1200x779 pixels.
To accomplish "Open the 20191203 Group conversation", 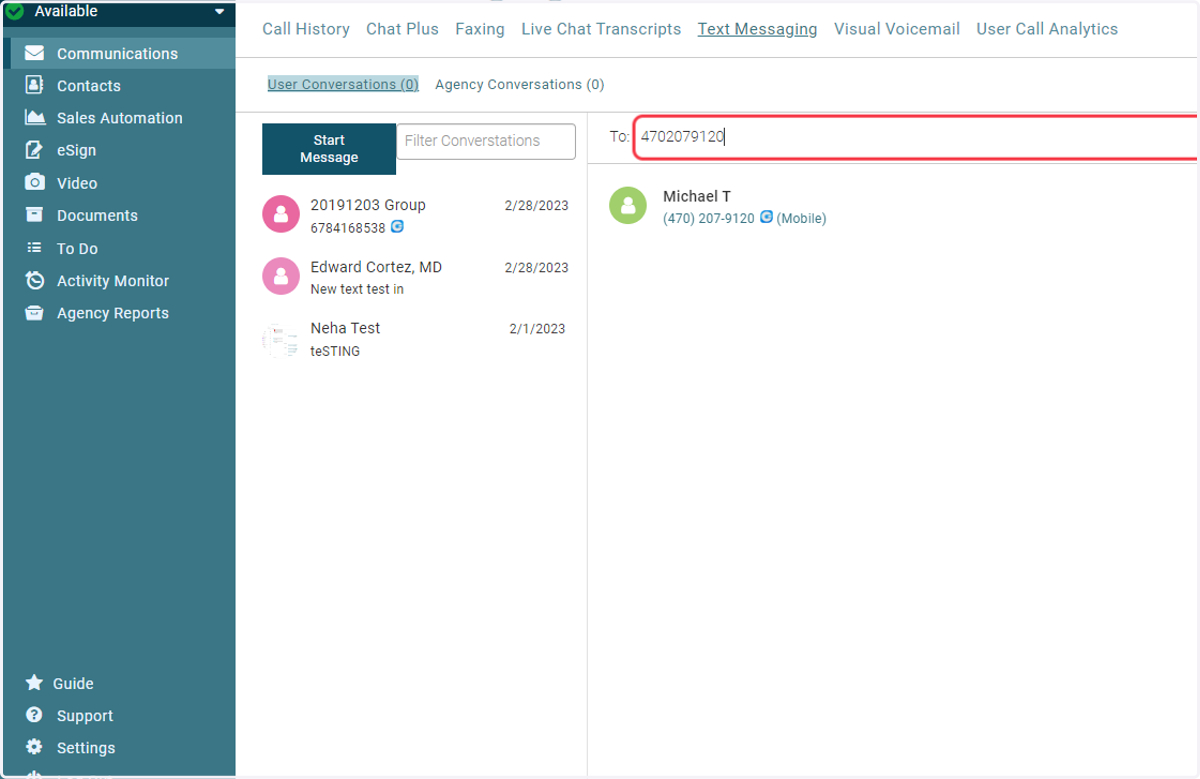I will (415, 215).
